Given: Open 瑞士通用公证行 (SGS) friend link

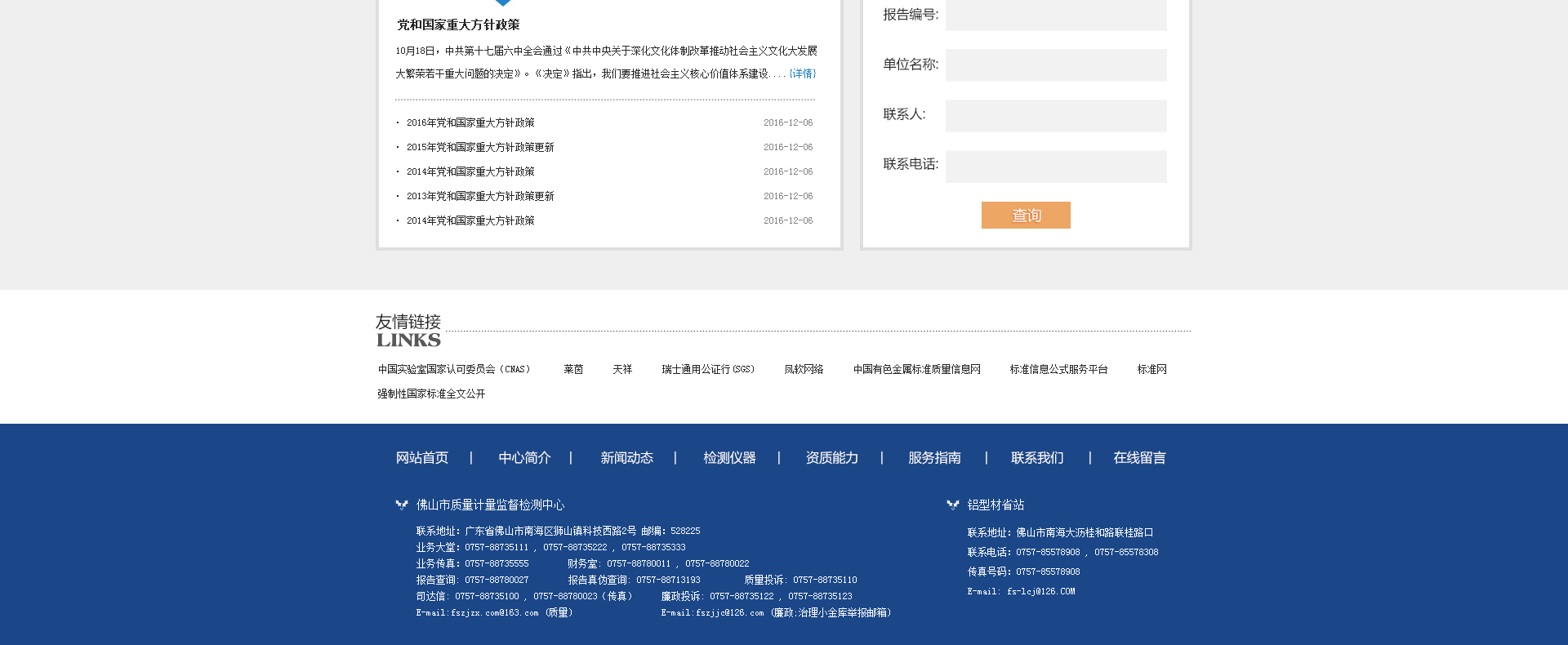Looking at the screenshot, I should [x=708, y=369].
